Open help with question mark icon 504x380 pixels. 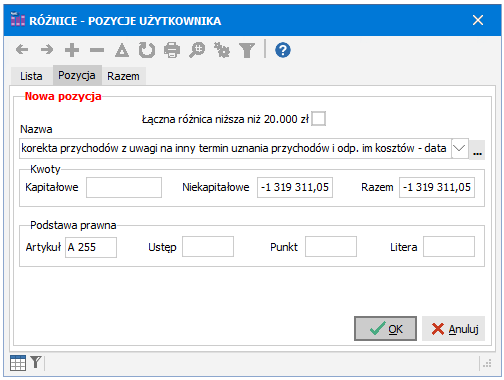point(283,50)
